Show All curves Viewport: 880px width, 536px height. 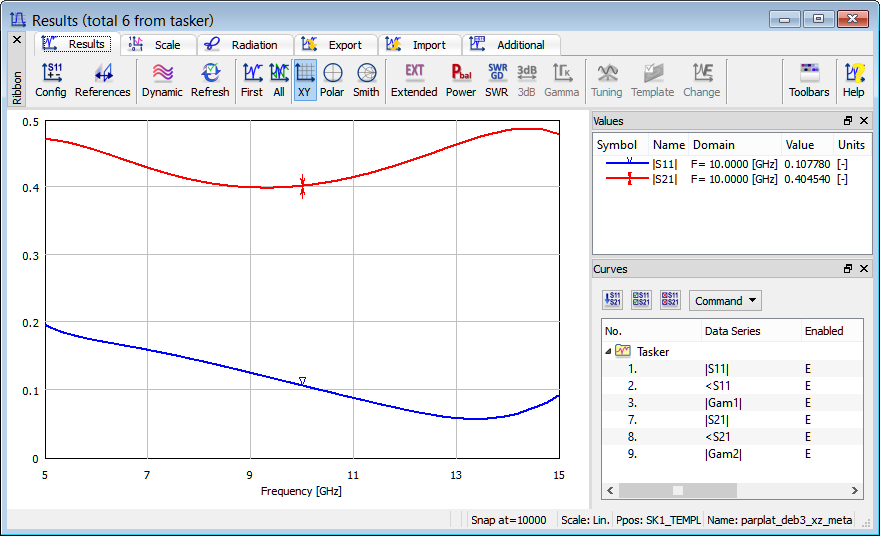pyautogui.click(x=279, y=80)
